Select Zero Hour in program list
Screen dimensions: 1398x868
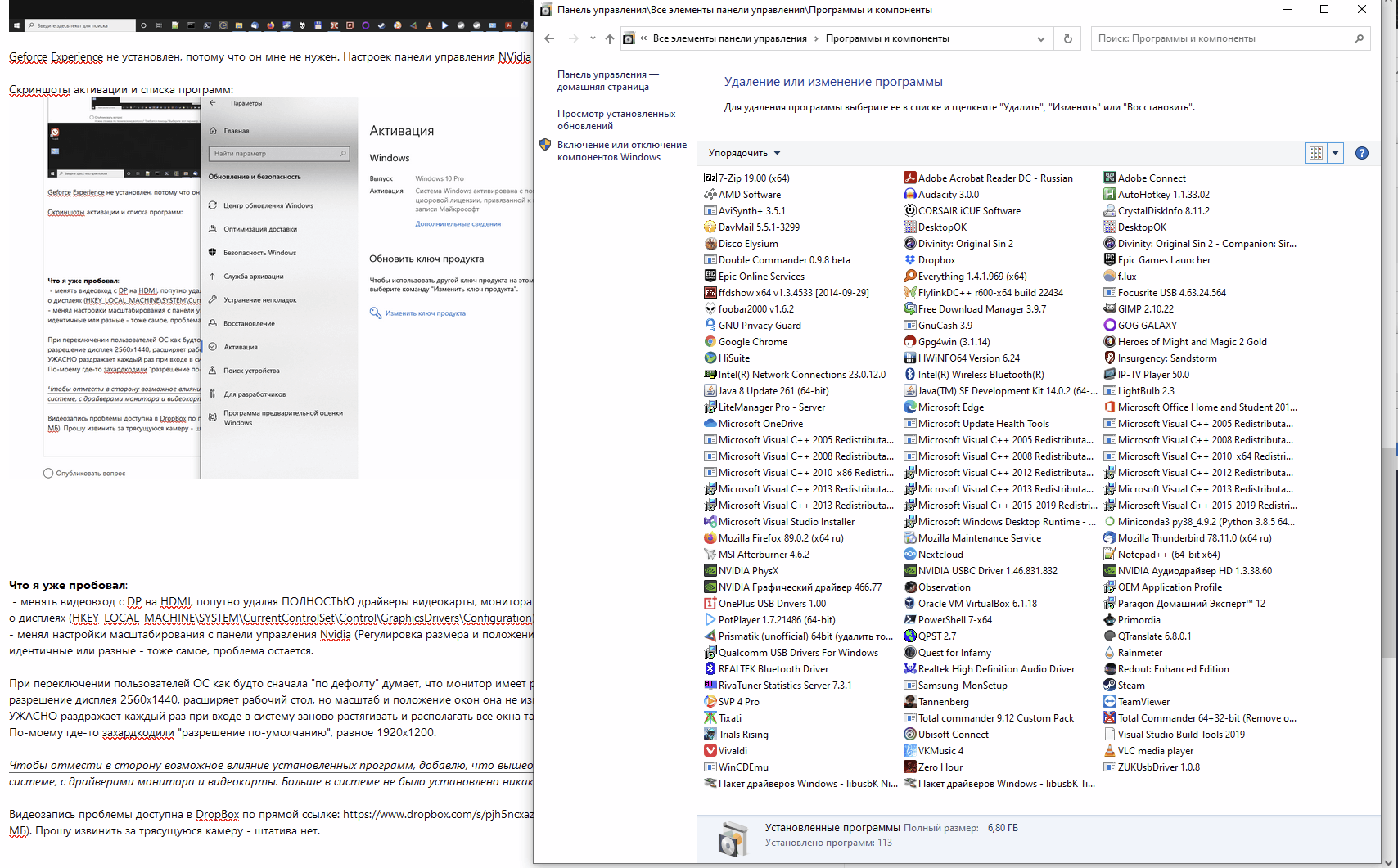coord(933,767)
